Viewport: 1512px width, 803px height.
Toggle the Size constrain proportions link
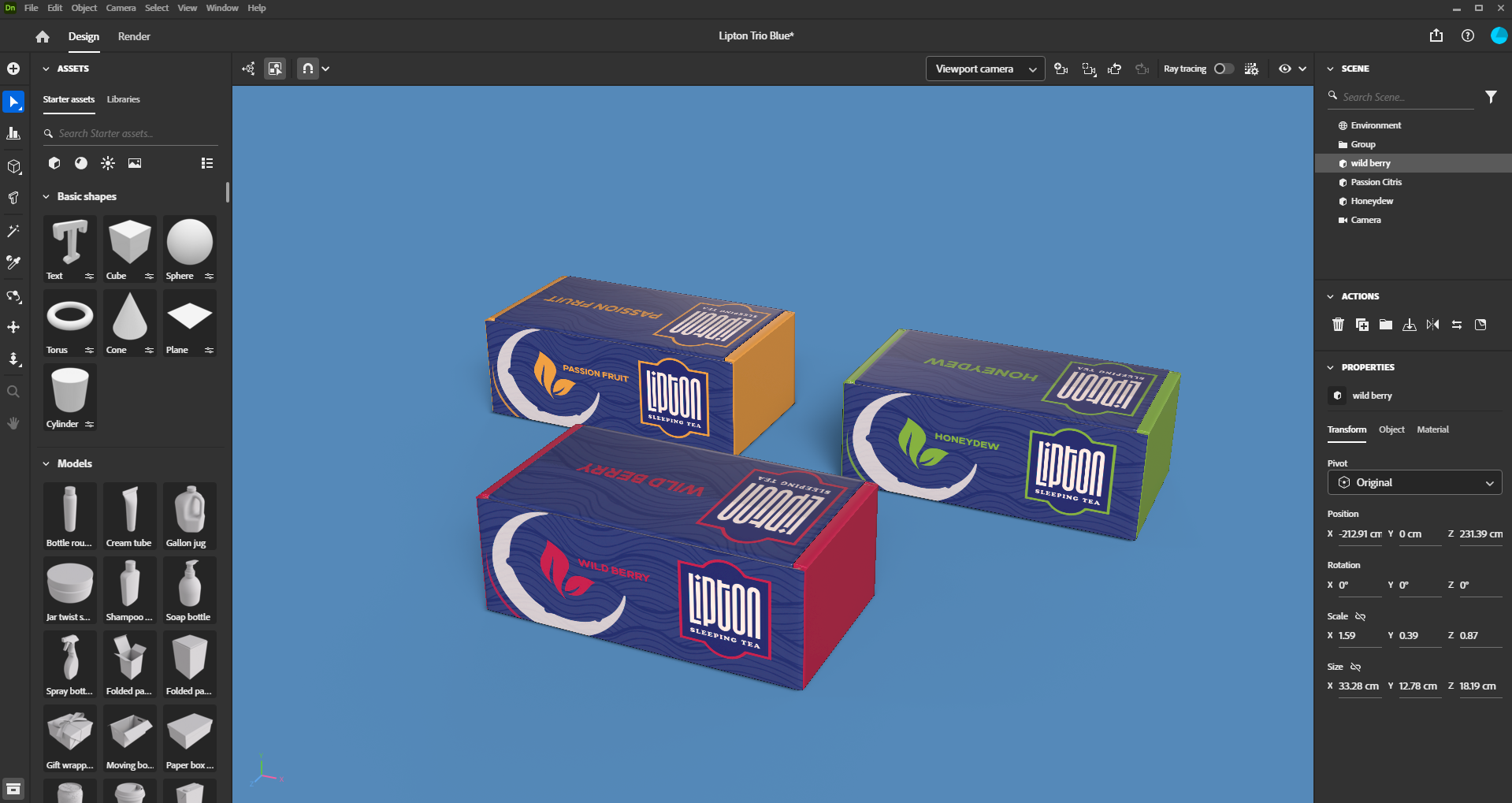(1355, 667)
